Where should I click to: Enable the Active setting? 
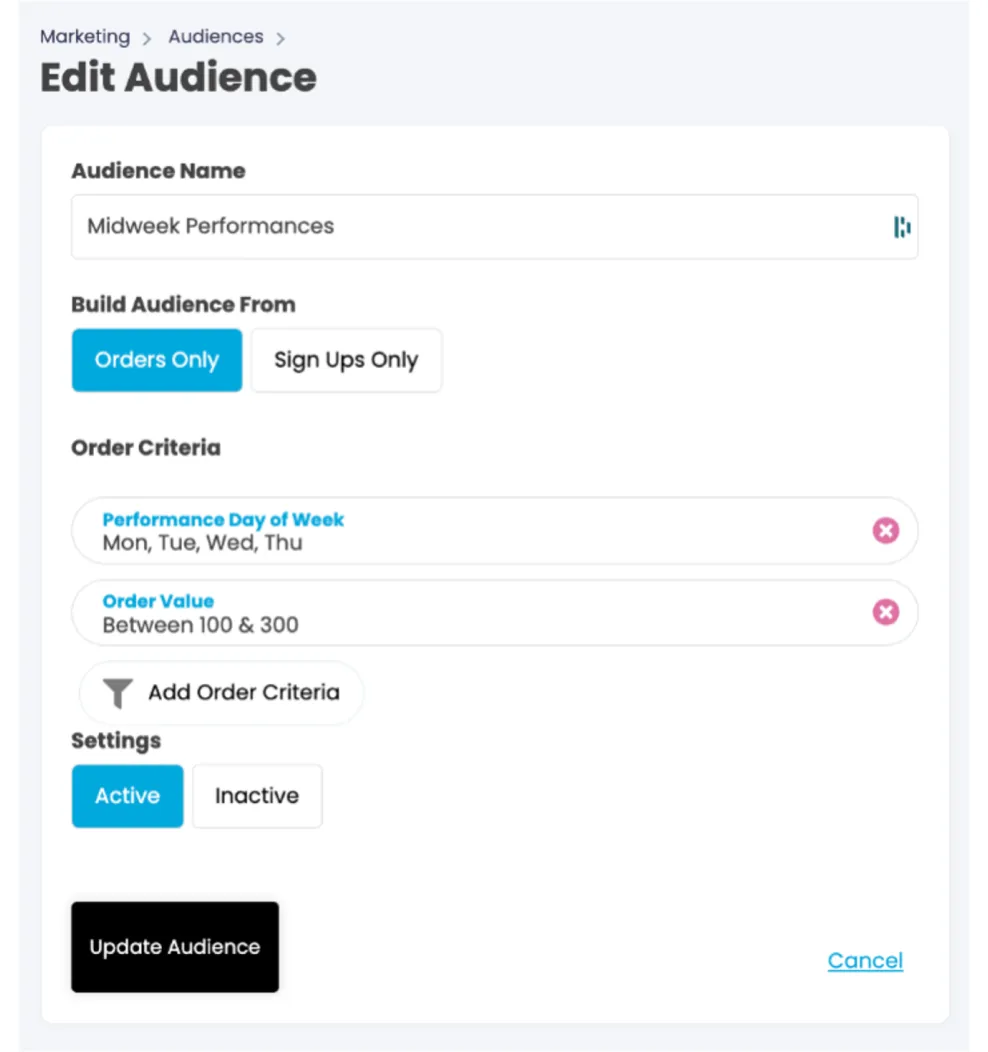(x=127, y=796)
